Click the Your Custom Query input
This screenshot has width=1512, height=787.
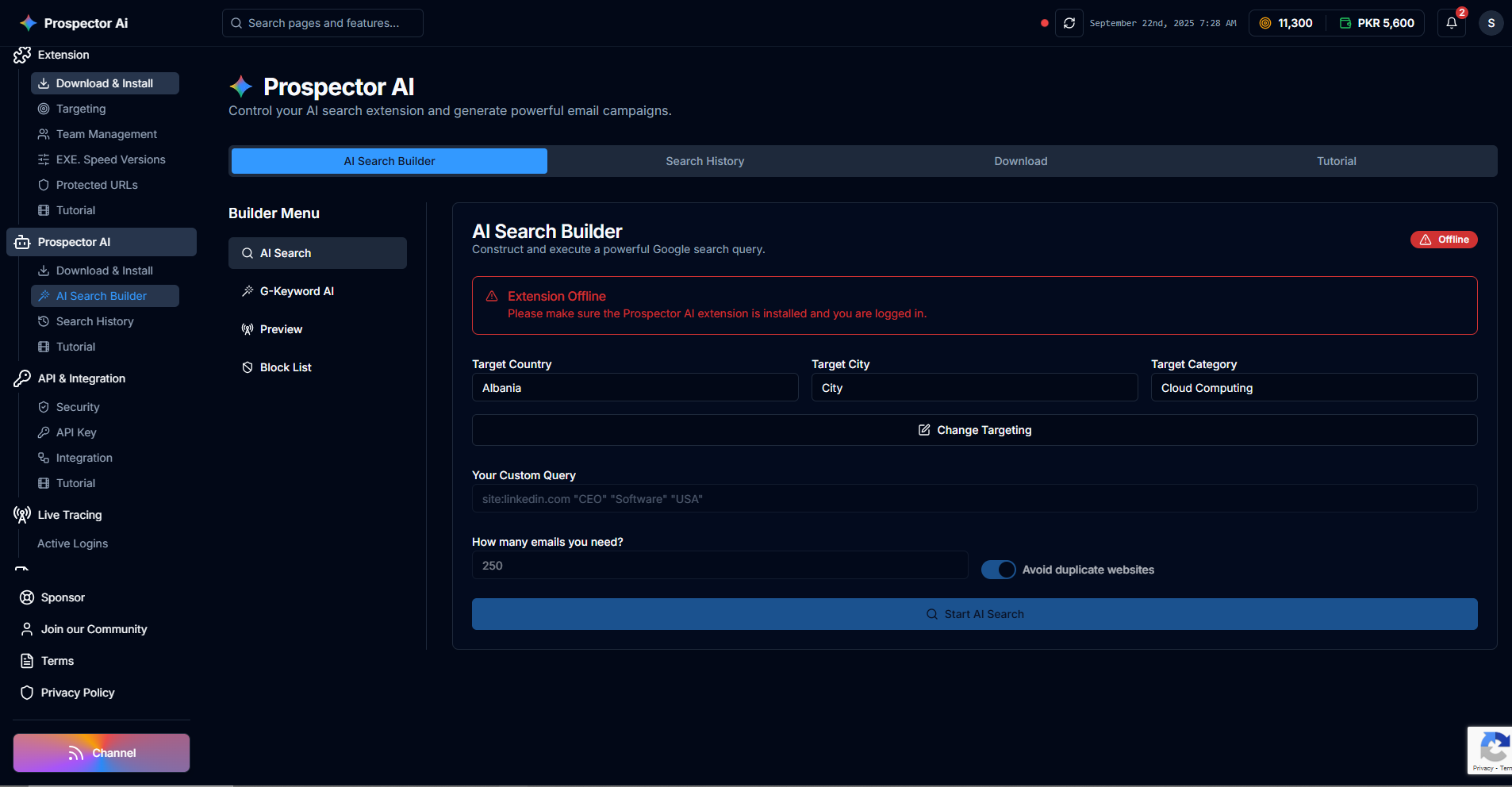click(x=974, y=499)
